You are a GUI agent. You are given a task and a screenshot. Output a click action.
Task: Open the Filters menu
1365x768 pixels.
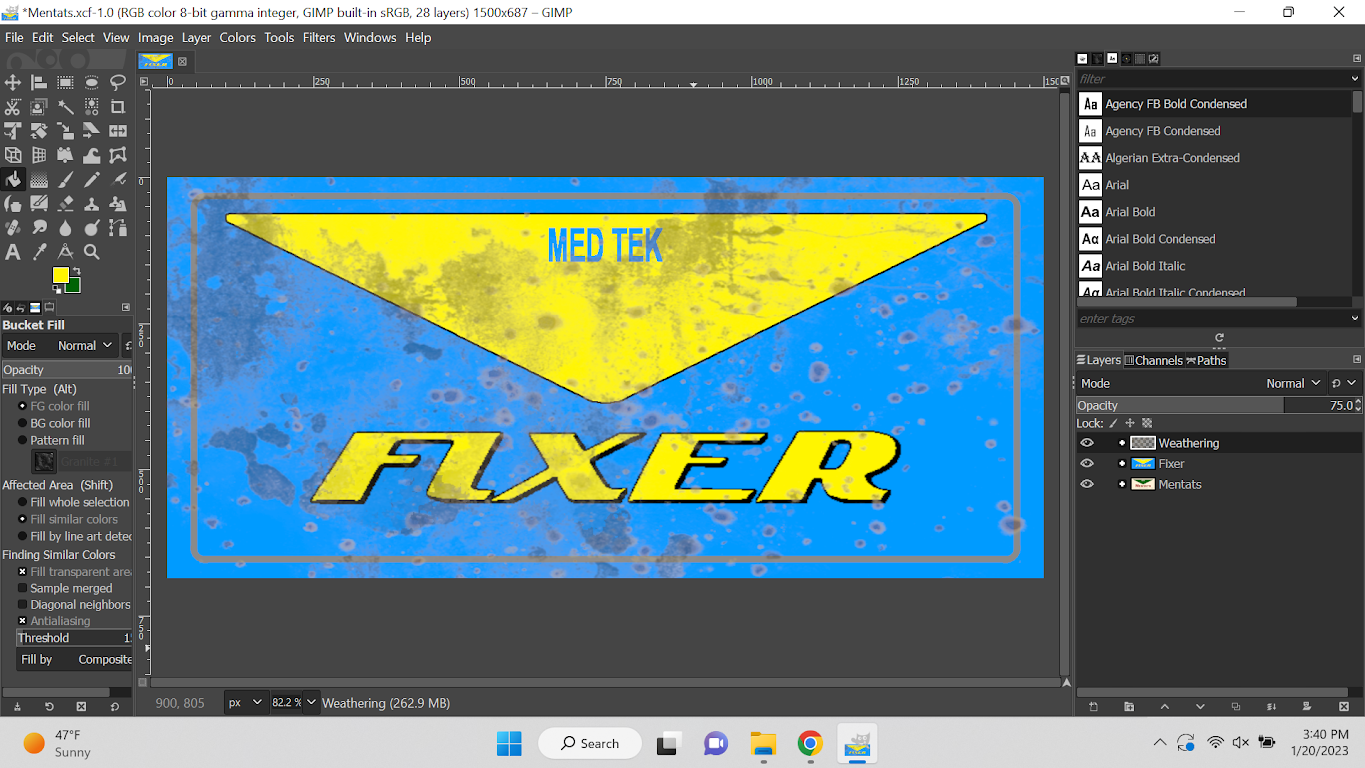[x=319, y=37]
